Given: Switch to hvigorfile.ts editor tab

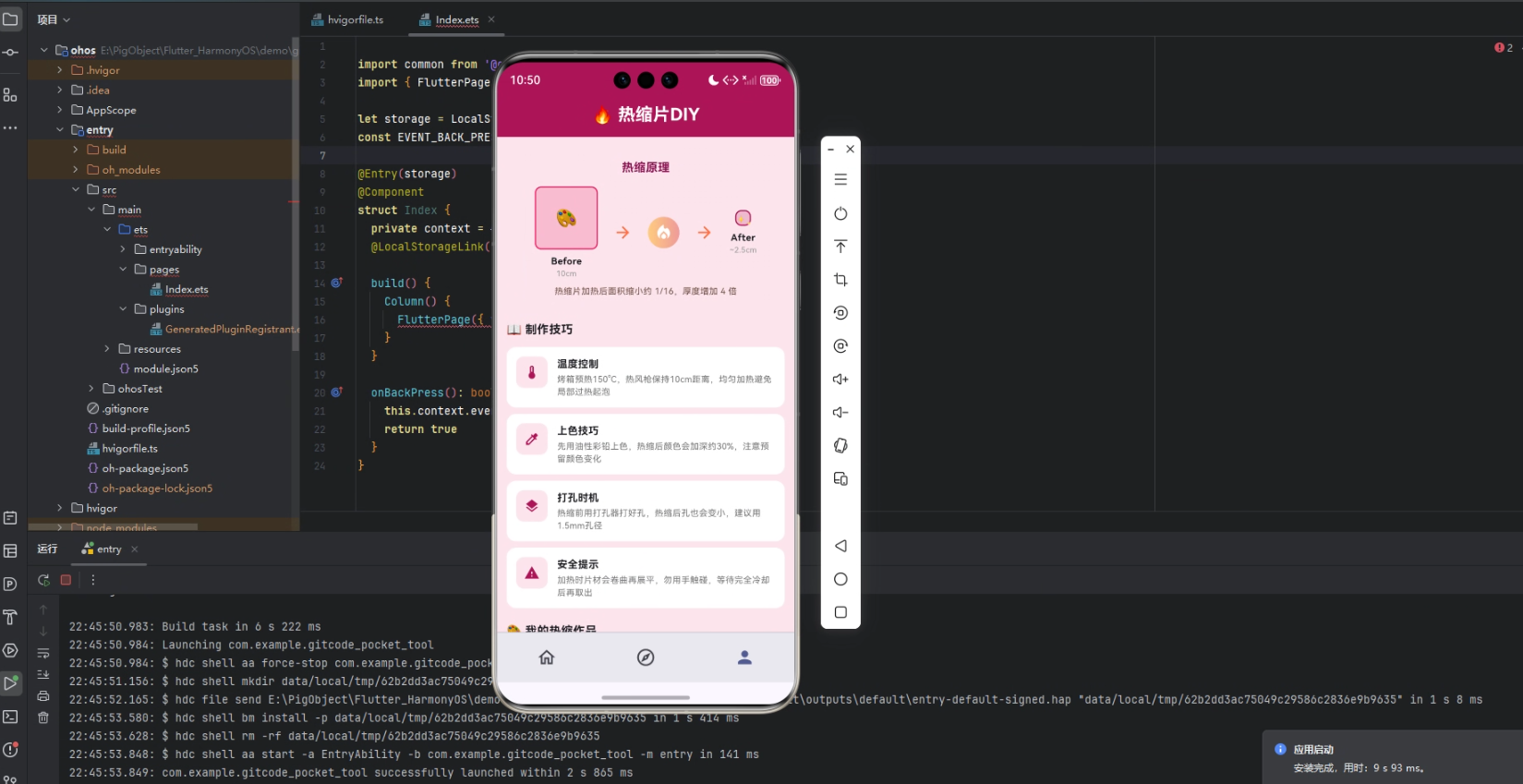Looking at the screenshot, I should click(347, 19).
